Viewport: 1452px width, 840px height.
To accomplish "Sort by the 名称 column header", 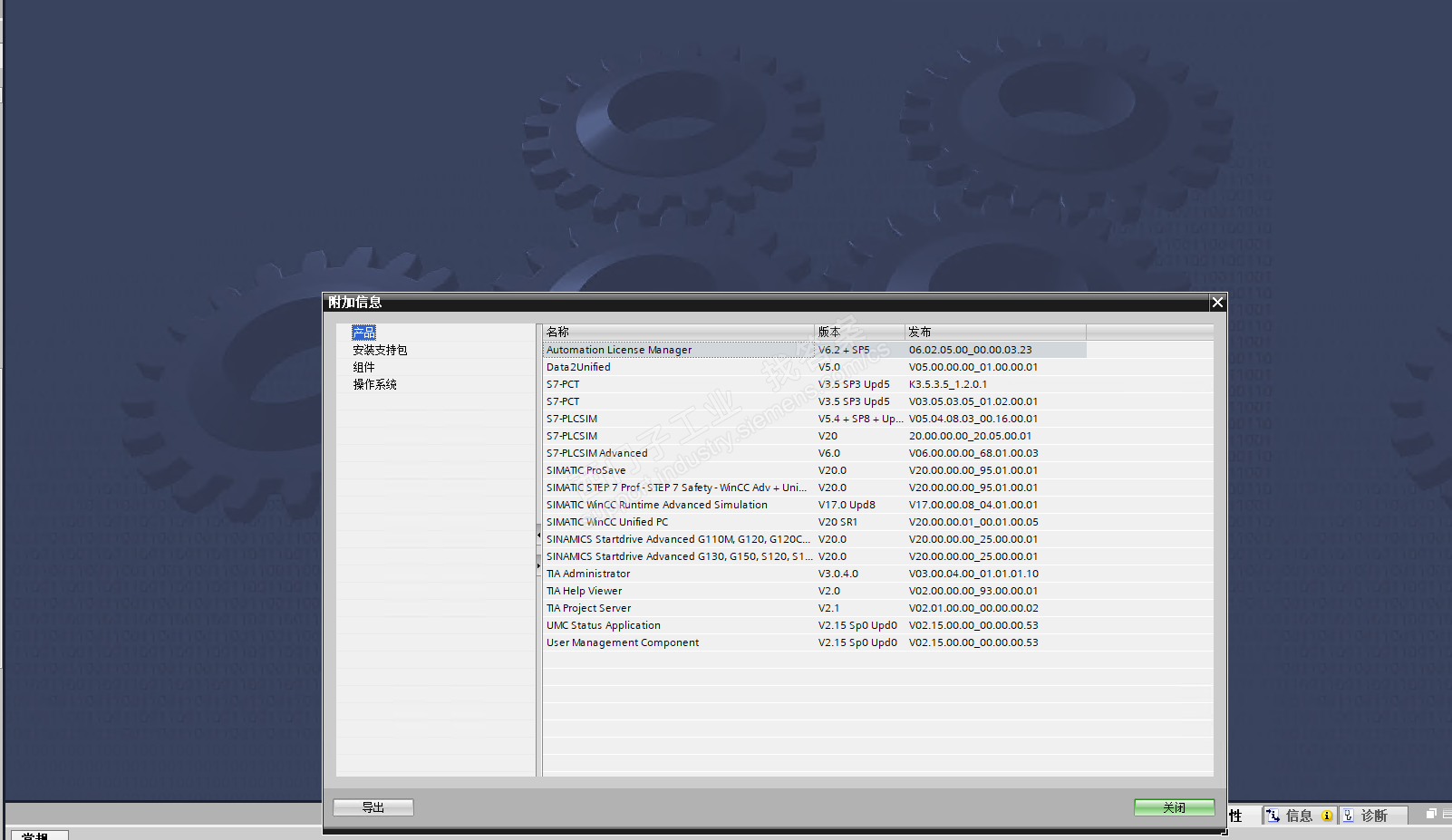I will tap(679, 332).
